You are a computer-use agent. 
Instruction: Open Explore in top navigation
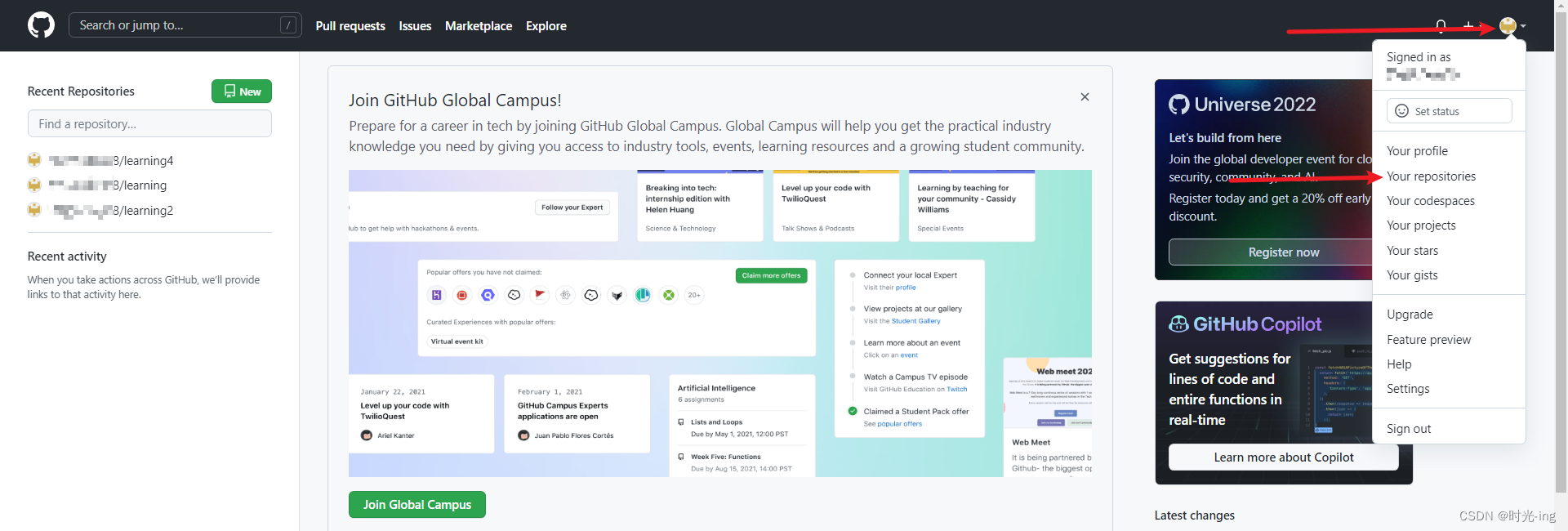pos(546,26)
